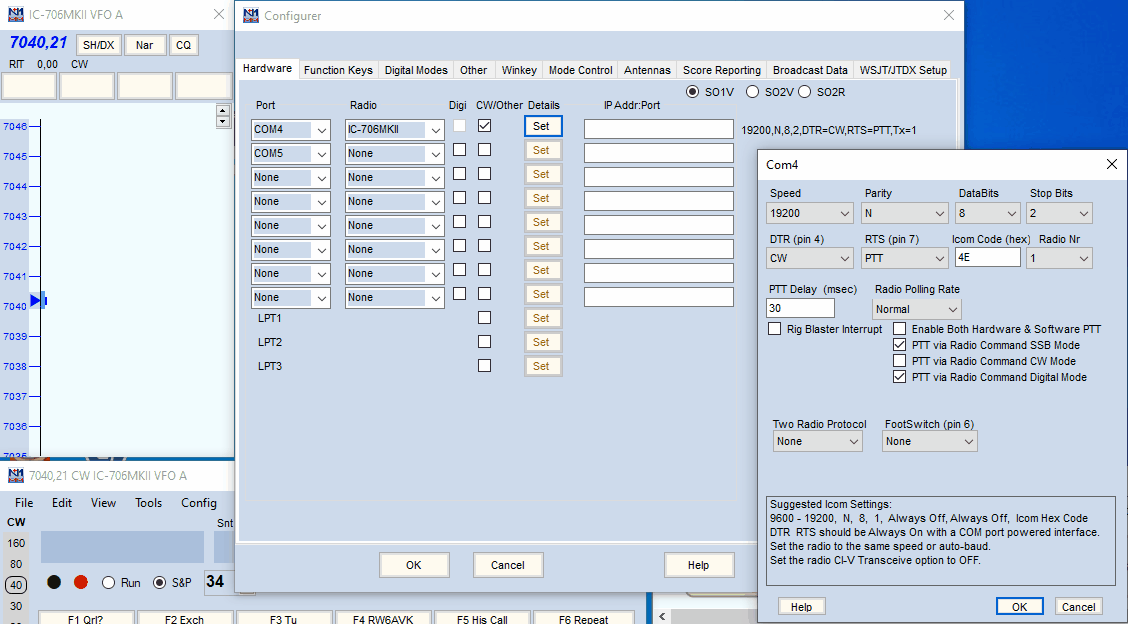1128x624 pixels.
Task: Switch entry window to Run mode
Action: pyautogui.click(x=109, y=582)
